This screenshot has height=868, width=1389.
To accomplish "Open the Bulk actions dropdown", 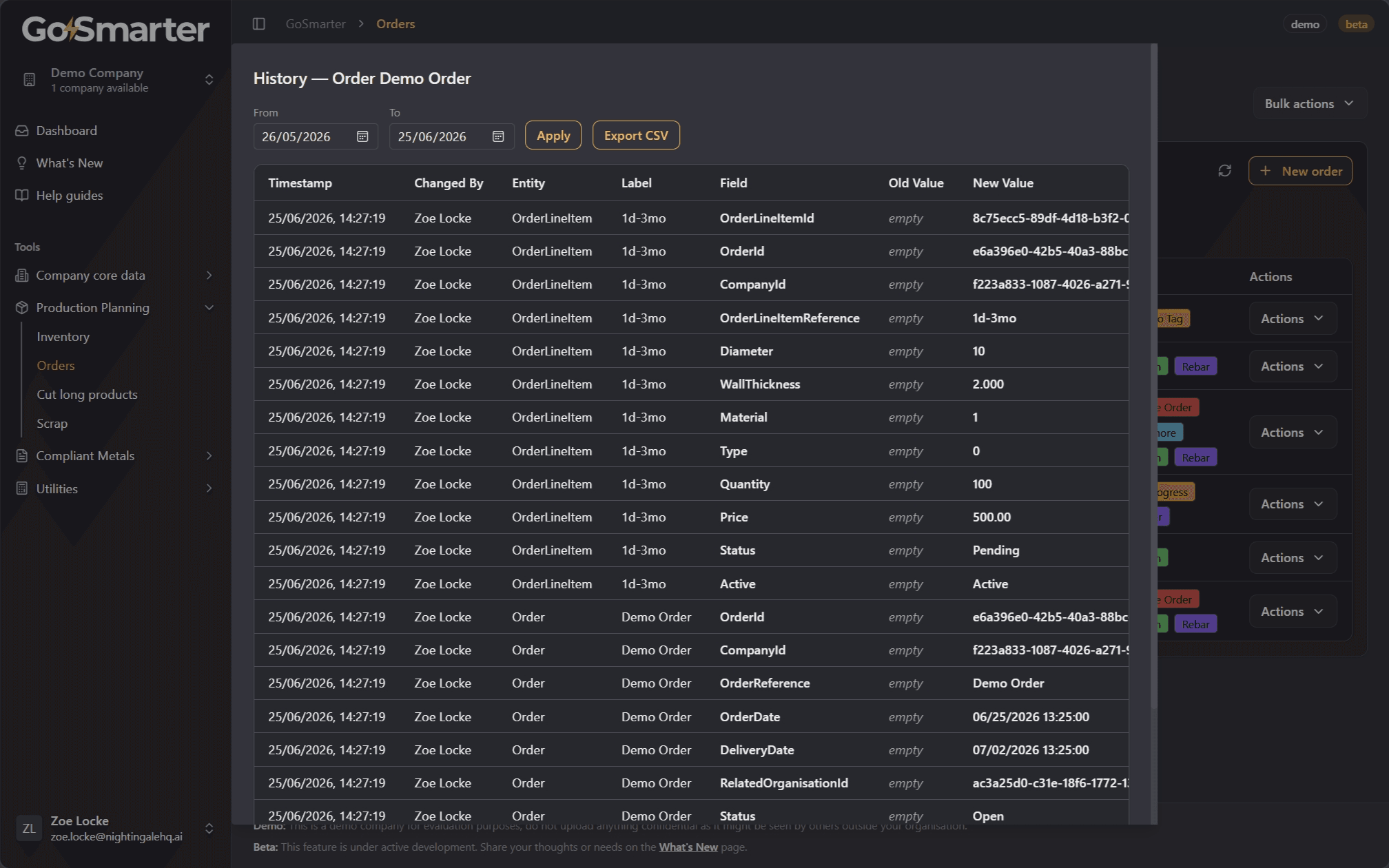I will tap(1310, 104).
